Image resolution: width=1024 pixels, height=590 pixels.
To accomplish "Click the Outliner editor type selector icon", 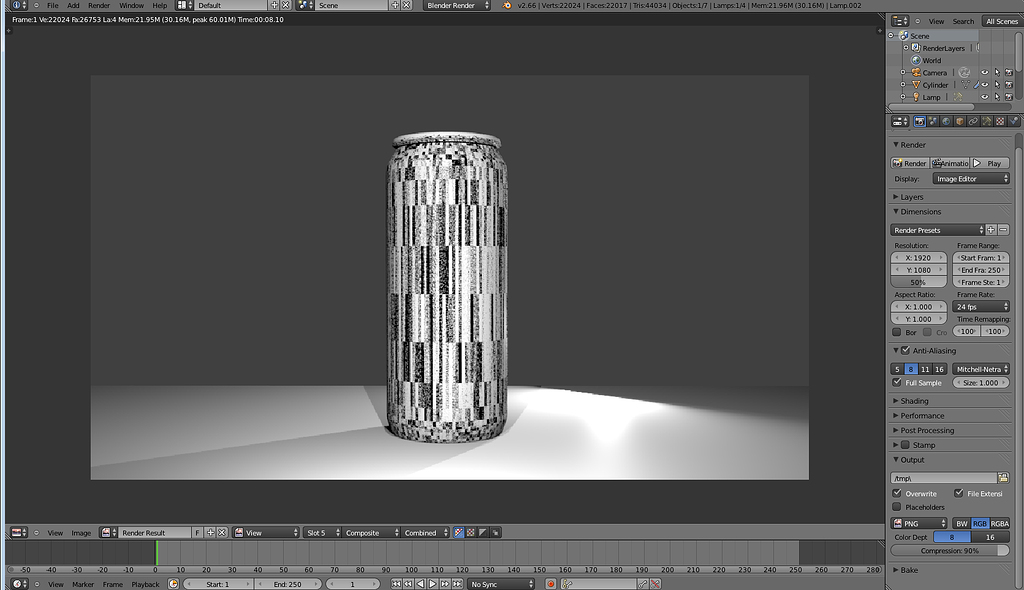I will click(900, 21).
